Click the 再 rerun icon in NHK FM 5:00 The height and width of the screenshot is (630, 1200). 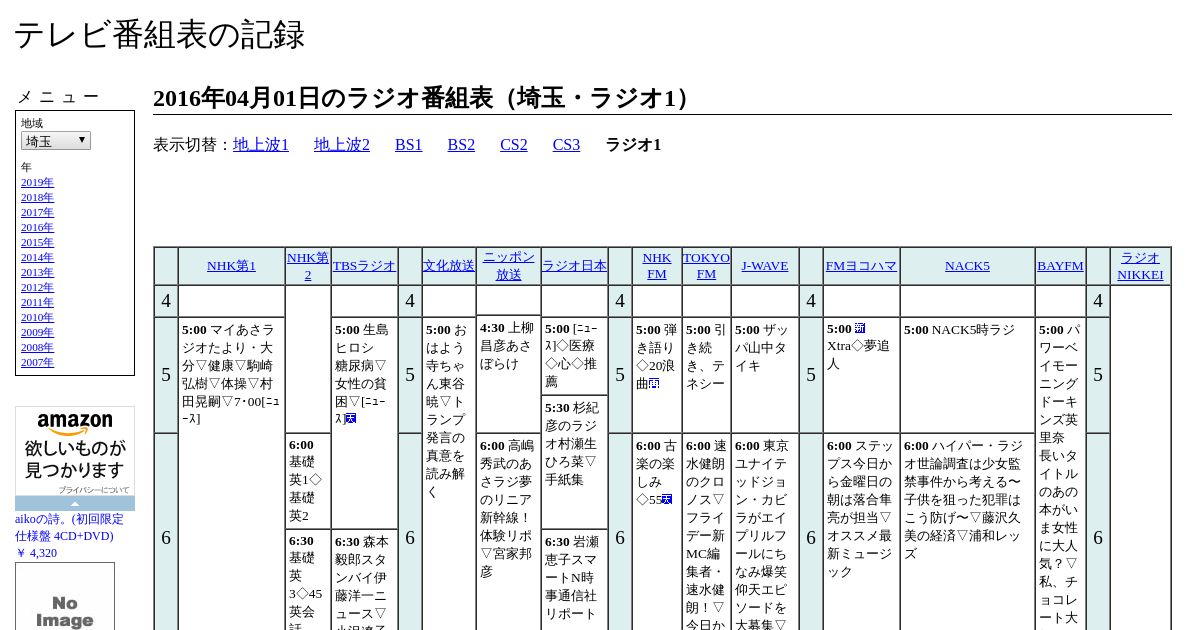pos(655,384)
